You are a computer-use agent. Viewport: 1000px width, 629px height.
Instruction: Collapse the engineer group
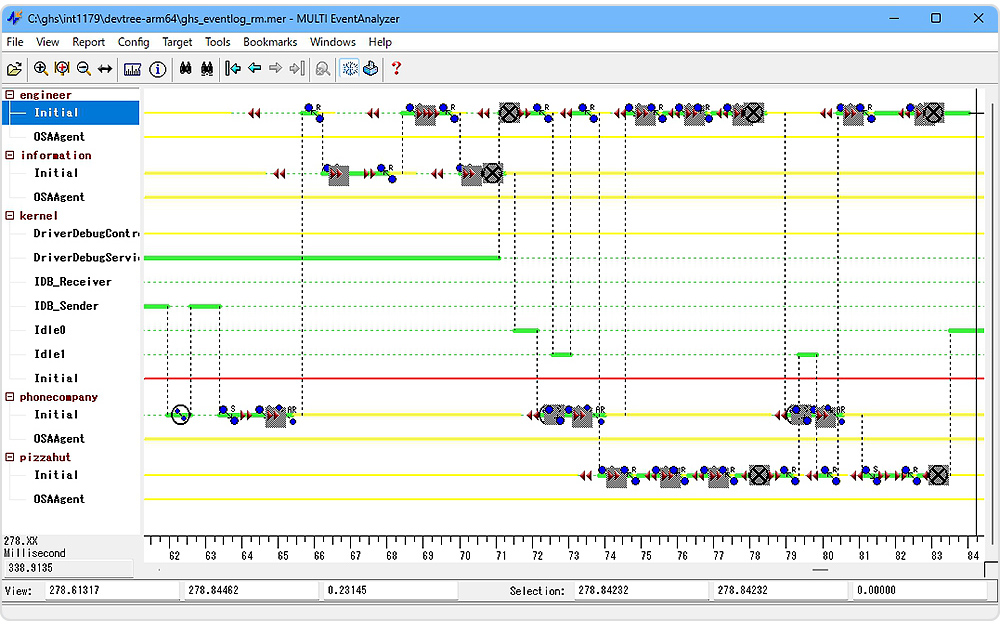pos(10,94)
